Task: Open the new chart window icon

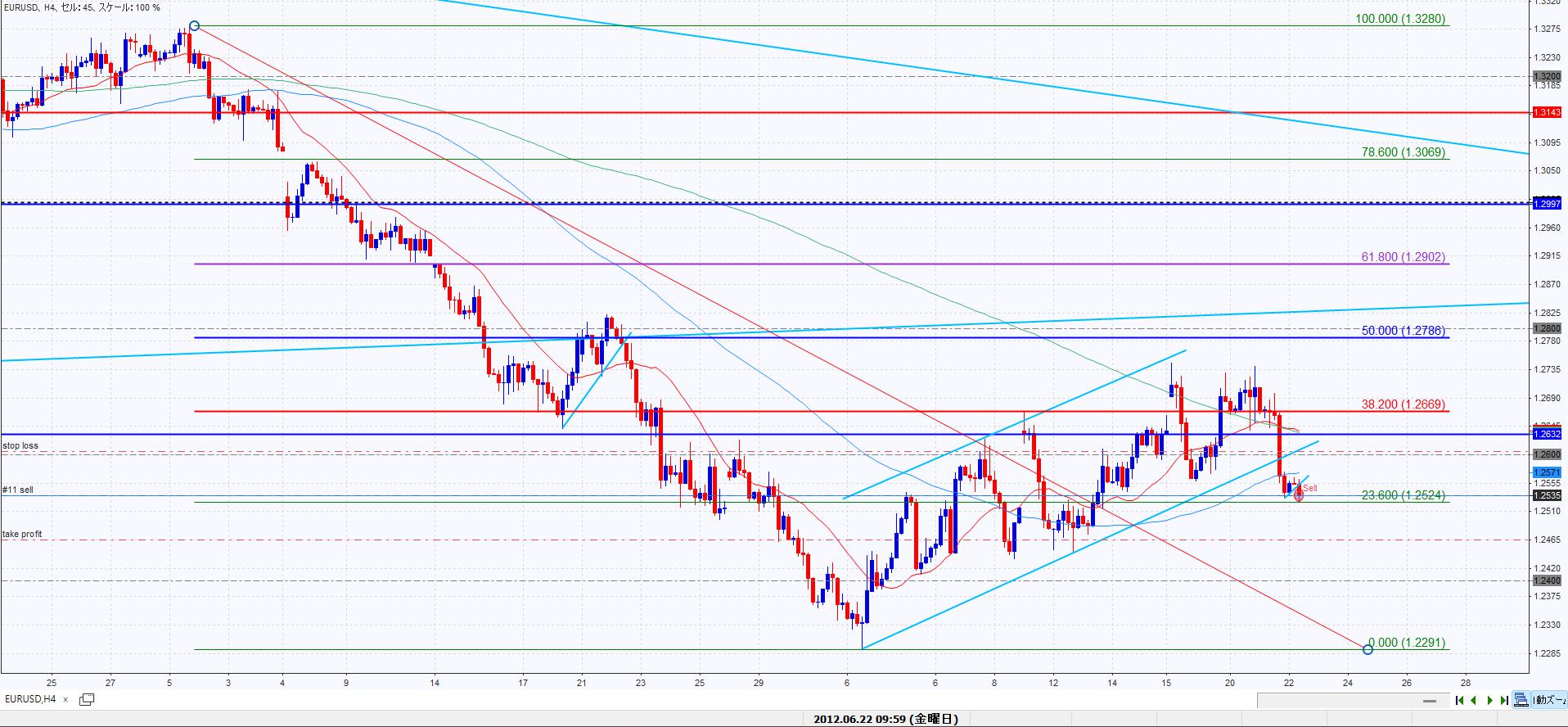Action: coord(86,699)
